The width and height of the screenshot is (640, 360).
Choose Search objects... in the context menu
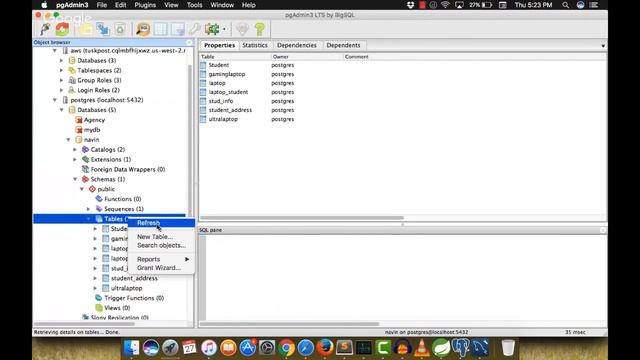pyautogui.click(x=161, y=245)
